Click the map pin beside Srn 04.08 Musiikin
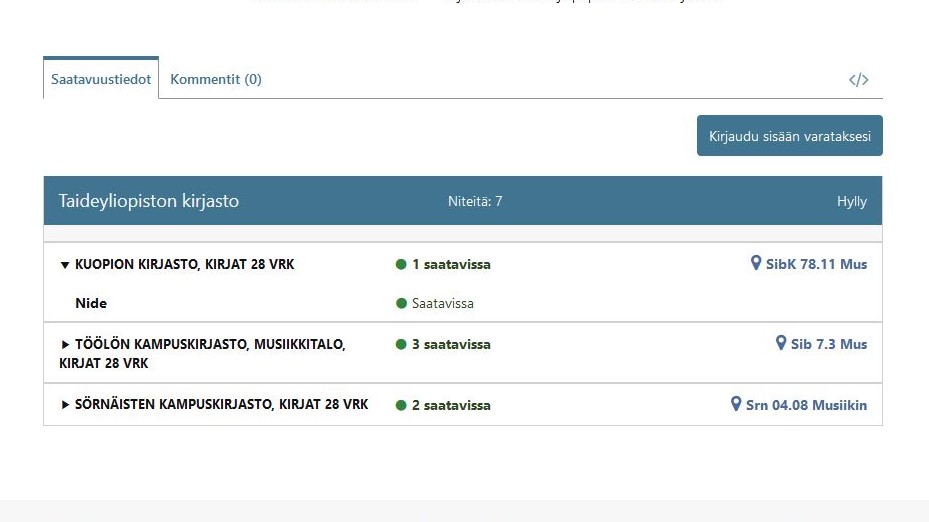 736,405
